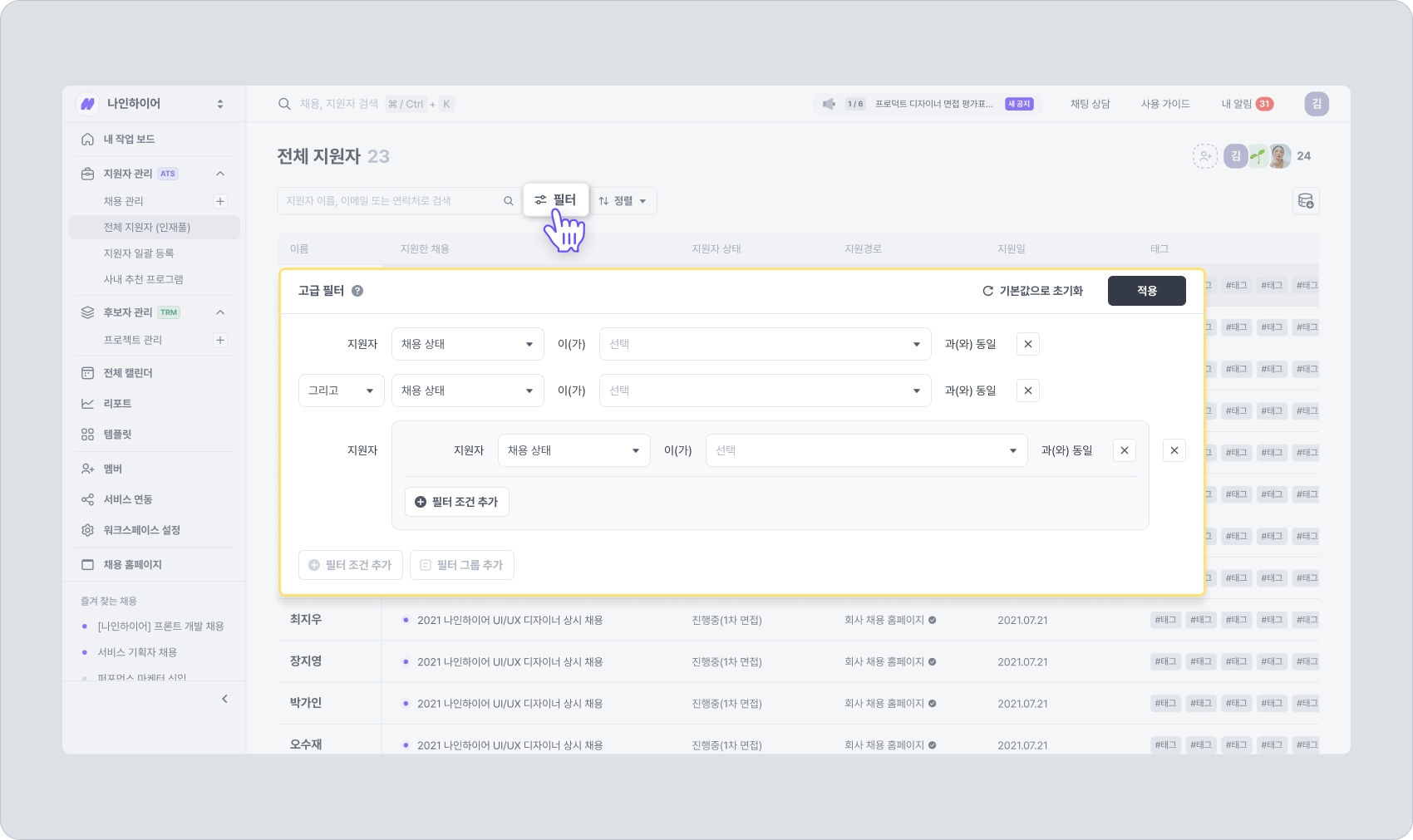Open the 그리고 operator dropdown
The width and height of the screenshot is (1413, 840).
tap(342, 391)
